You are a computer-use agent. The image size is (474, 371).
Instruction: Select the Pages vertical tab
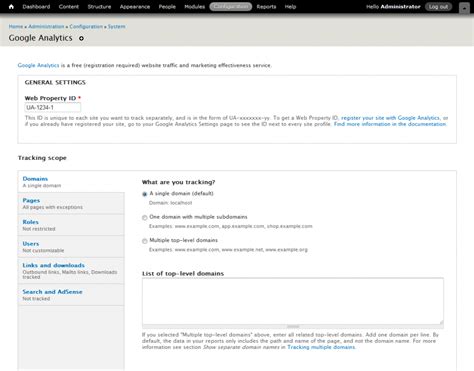click(x=71, y=203)
